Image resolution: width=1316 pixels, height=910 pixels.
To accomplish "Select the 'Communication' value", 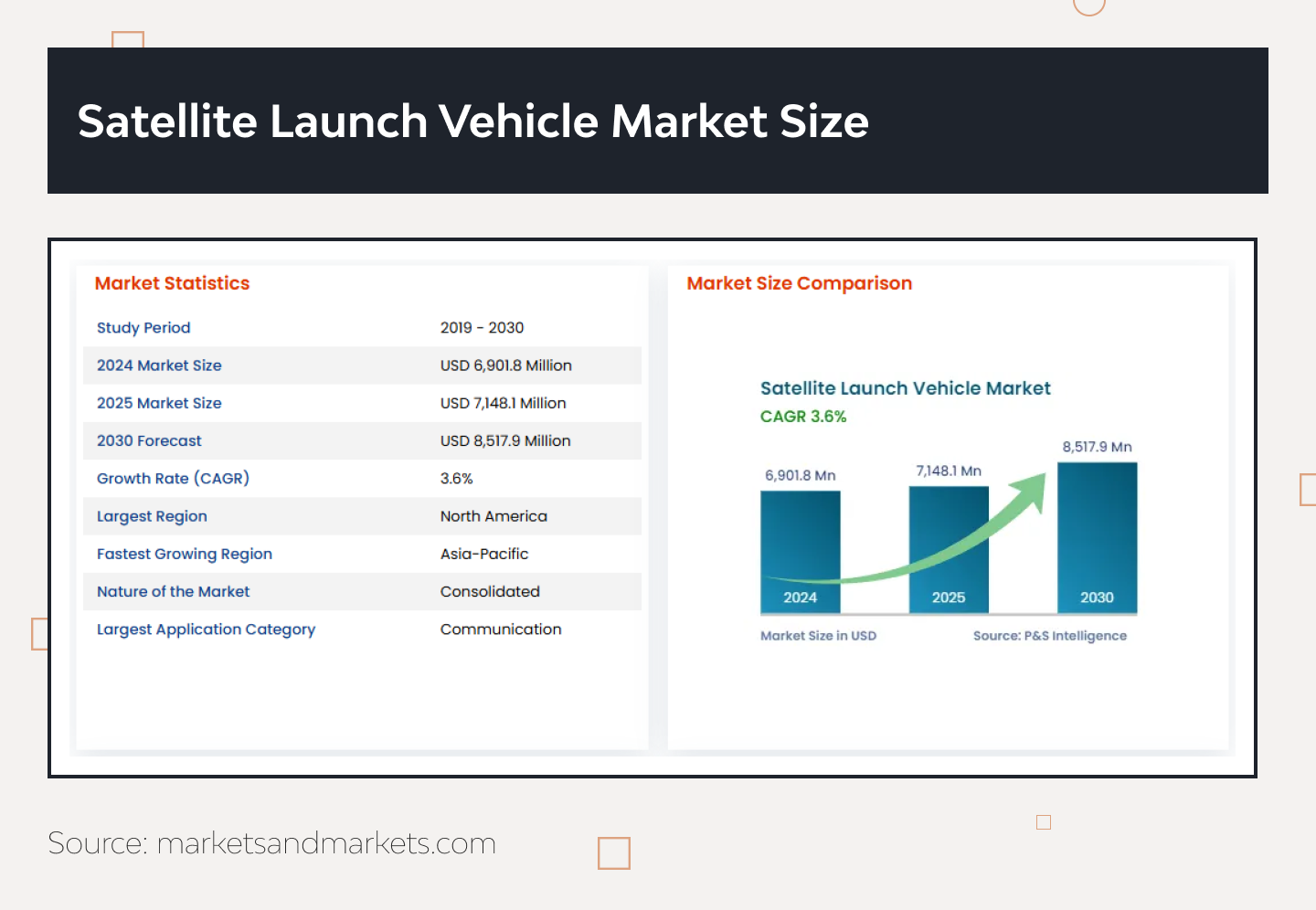I will pos(501,630).
